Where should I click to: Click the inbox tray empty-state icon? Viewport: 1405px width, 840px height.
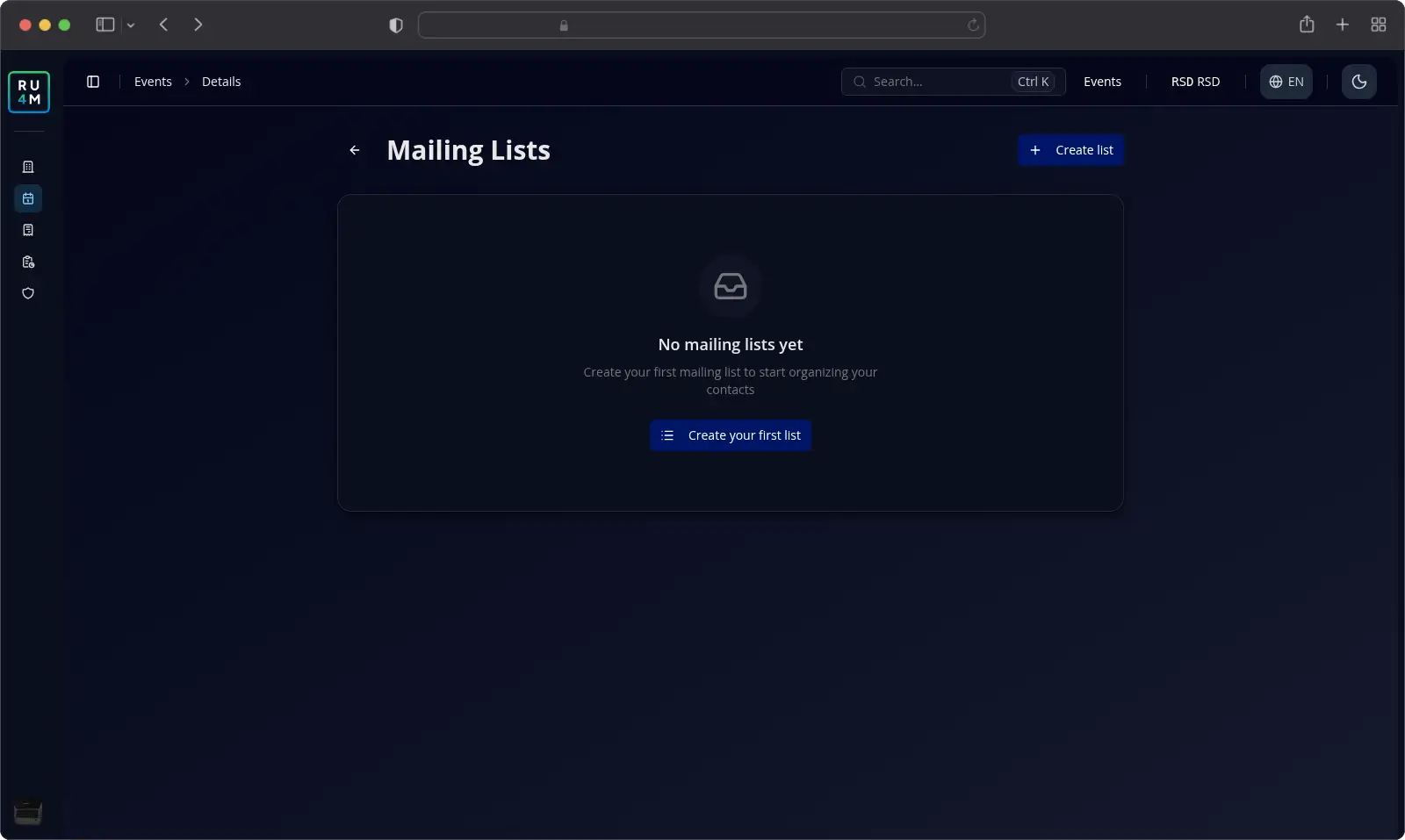tap(731, 286)
